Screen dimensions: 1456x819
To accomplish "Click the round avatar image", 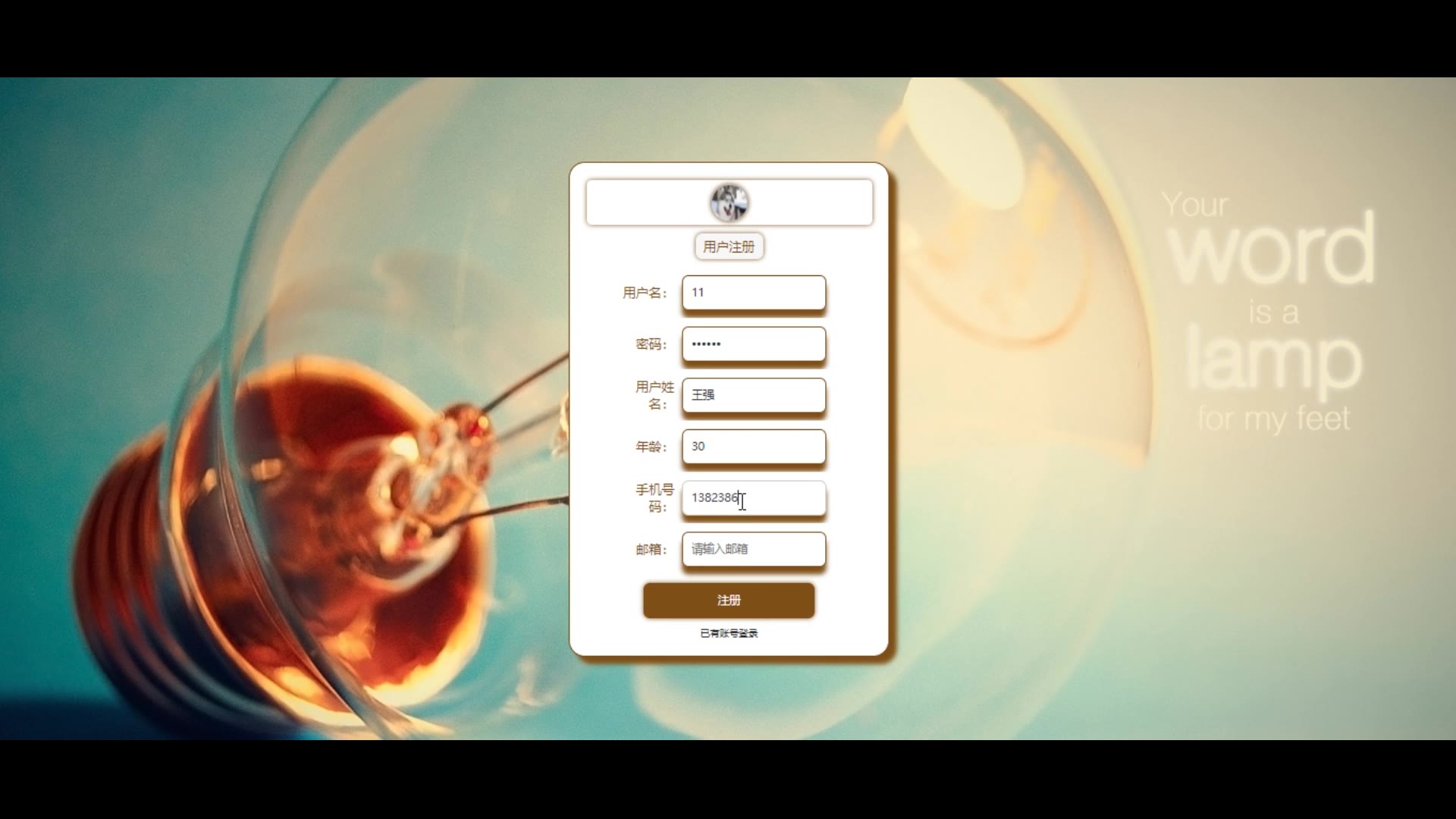I will pyautogui.click(x=730, y=202).
